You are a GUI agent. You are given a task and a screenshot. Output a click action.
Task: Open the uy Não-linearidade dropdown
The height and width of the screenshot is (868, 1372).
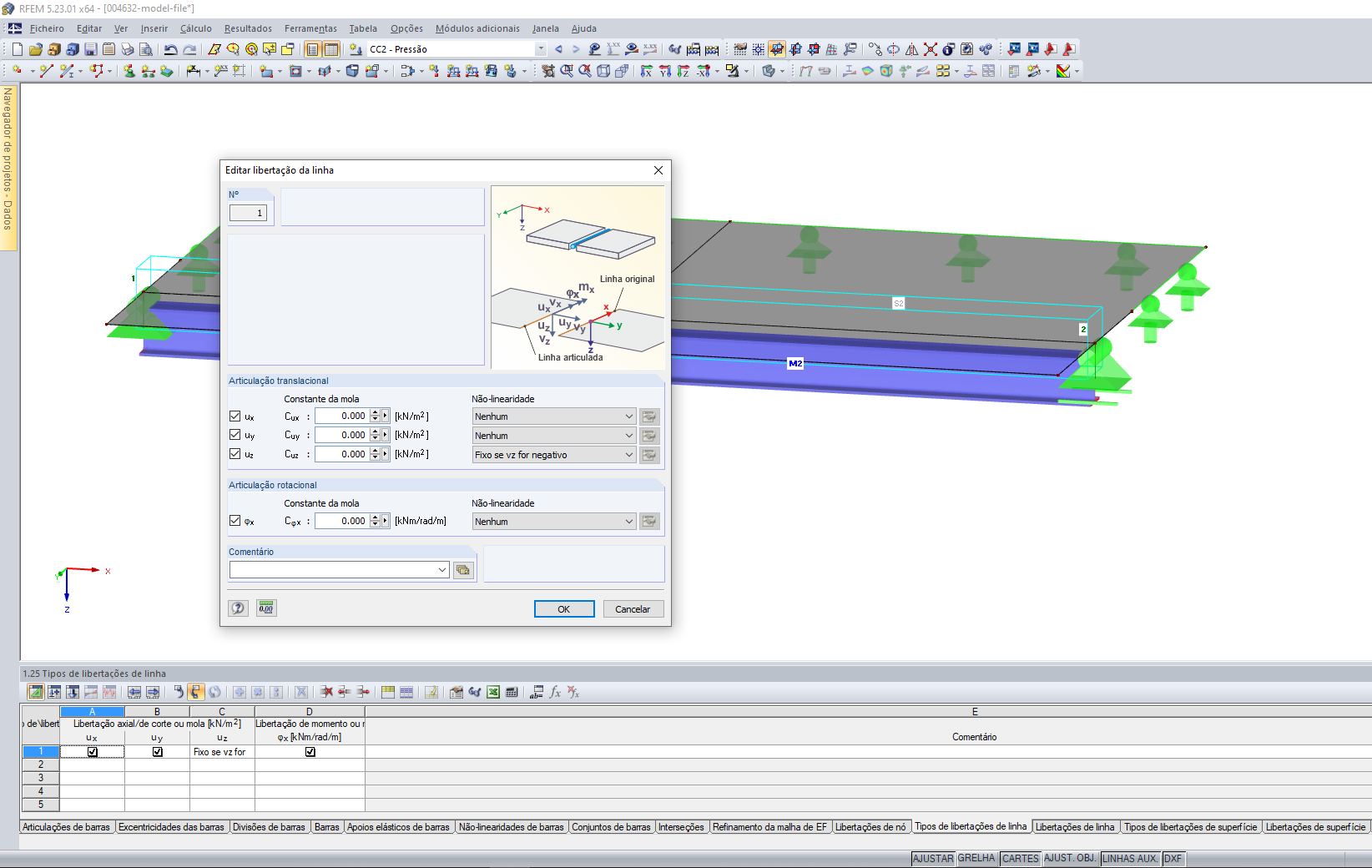point(554,436)
